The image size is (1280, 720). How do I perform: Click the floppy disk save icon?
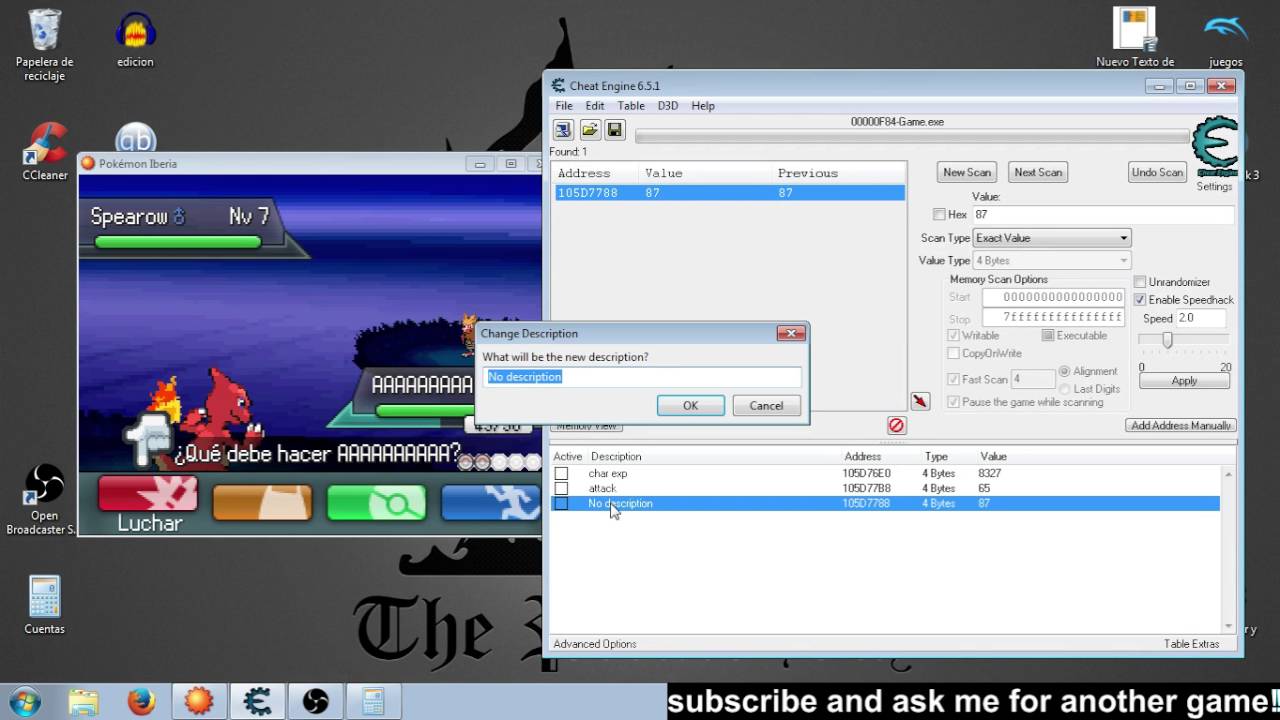click(x=614, y=130)
